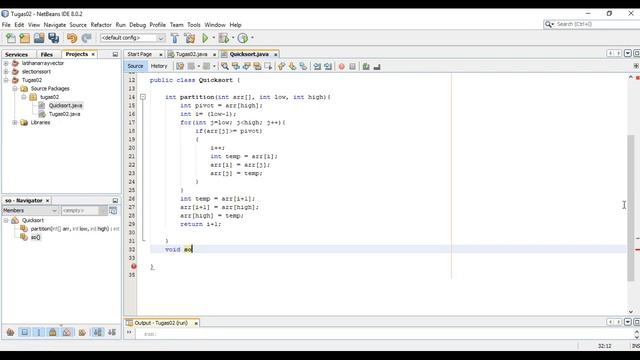Click the Clean and Build Project icon
This screenshot has height=360, width=640.
click(190, 38)
